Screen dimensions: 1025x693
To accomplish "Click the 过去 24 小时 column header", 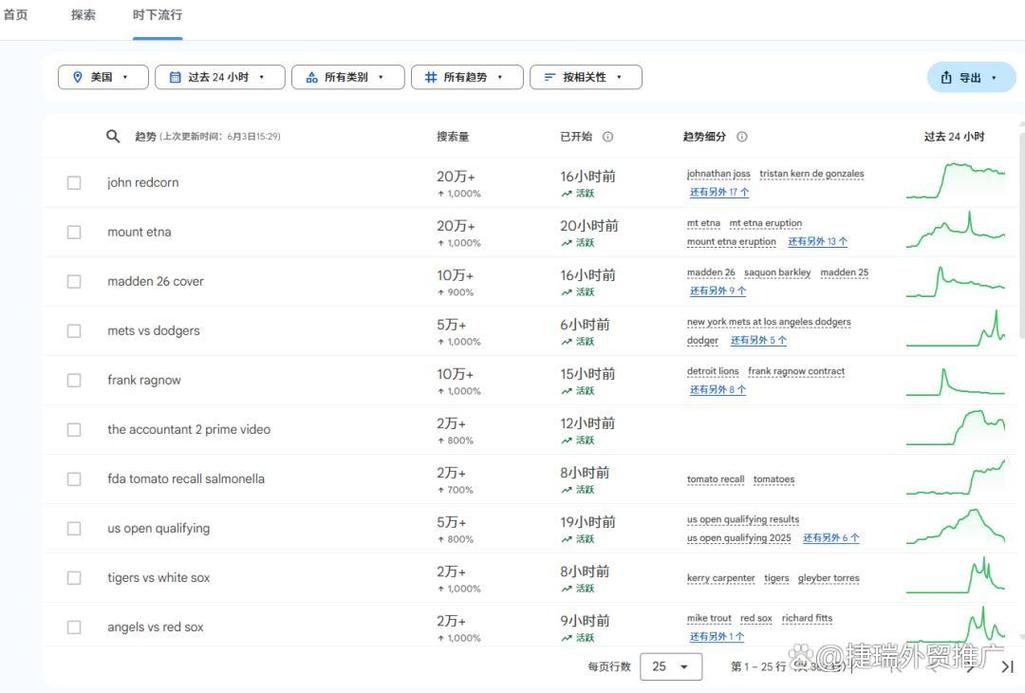I will [954, 137].
